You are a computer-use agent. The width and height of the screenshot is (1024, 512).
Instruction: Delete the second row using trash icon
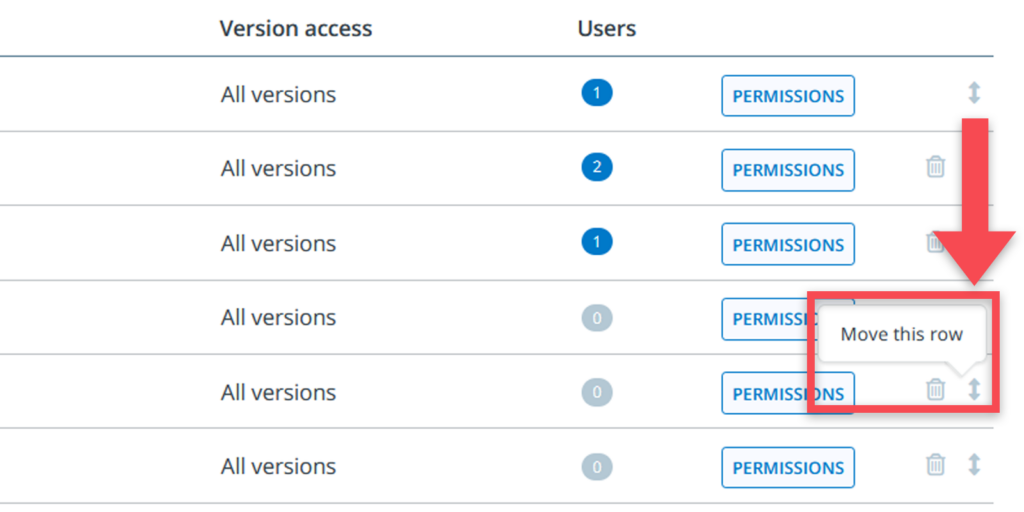click(x=935, y=167)
